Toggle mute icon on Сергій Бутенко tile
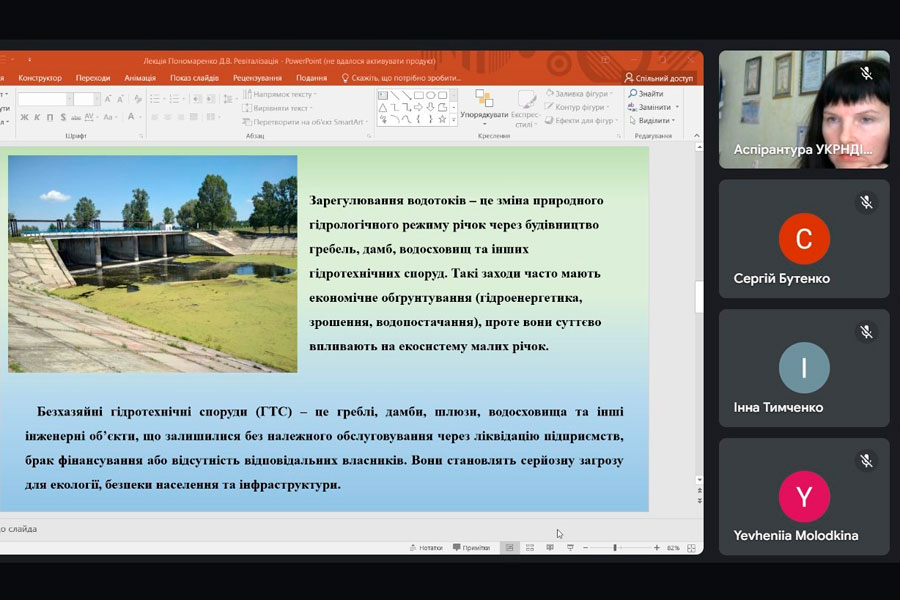 866,202
